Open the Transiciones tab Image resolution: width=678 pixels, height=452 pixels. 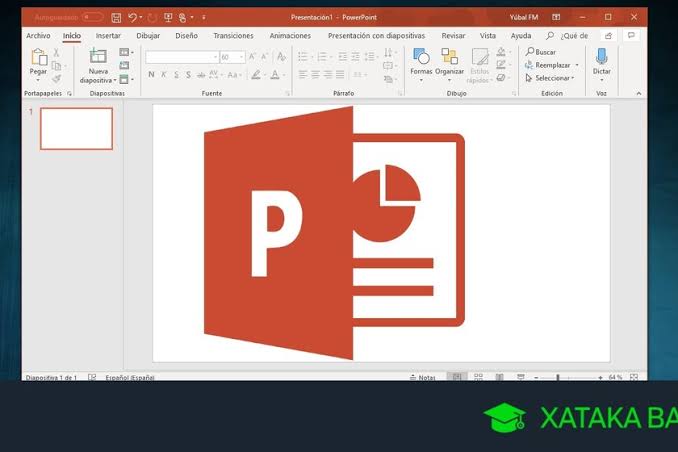[x=233, y=35]
